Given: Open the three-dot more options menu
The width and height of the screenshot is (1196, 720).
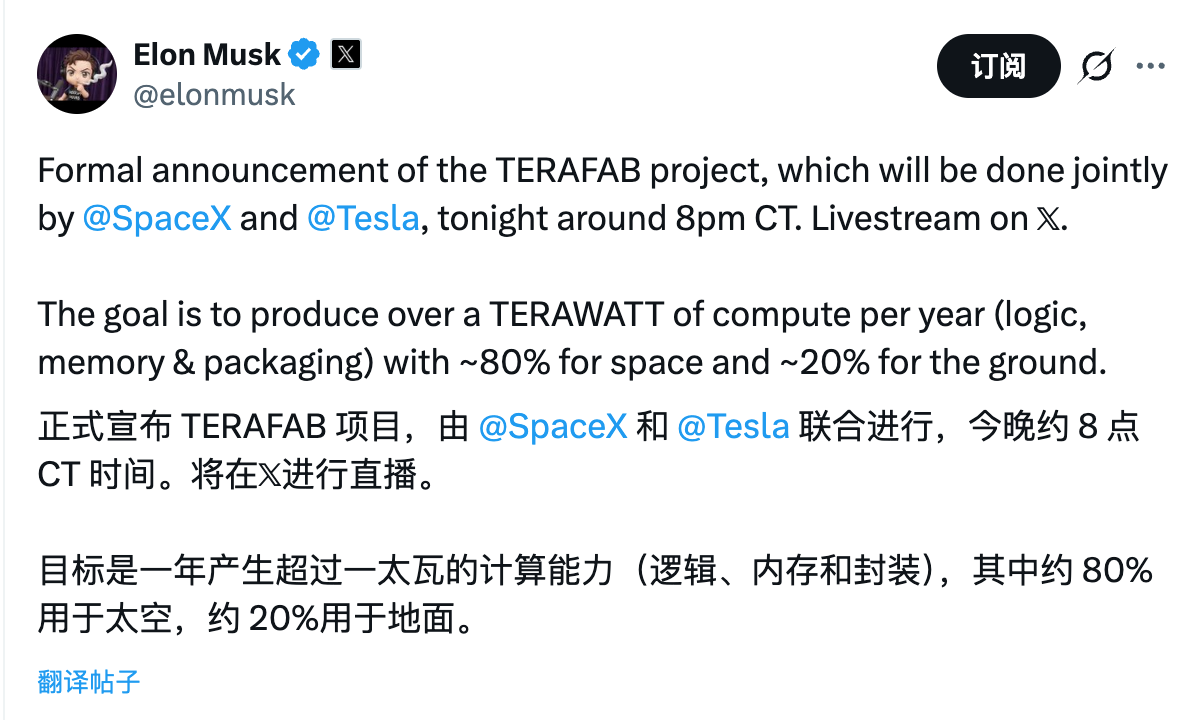Looking at the screenshot, I should click(1150, 66).
